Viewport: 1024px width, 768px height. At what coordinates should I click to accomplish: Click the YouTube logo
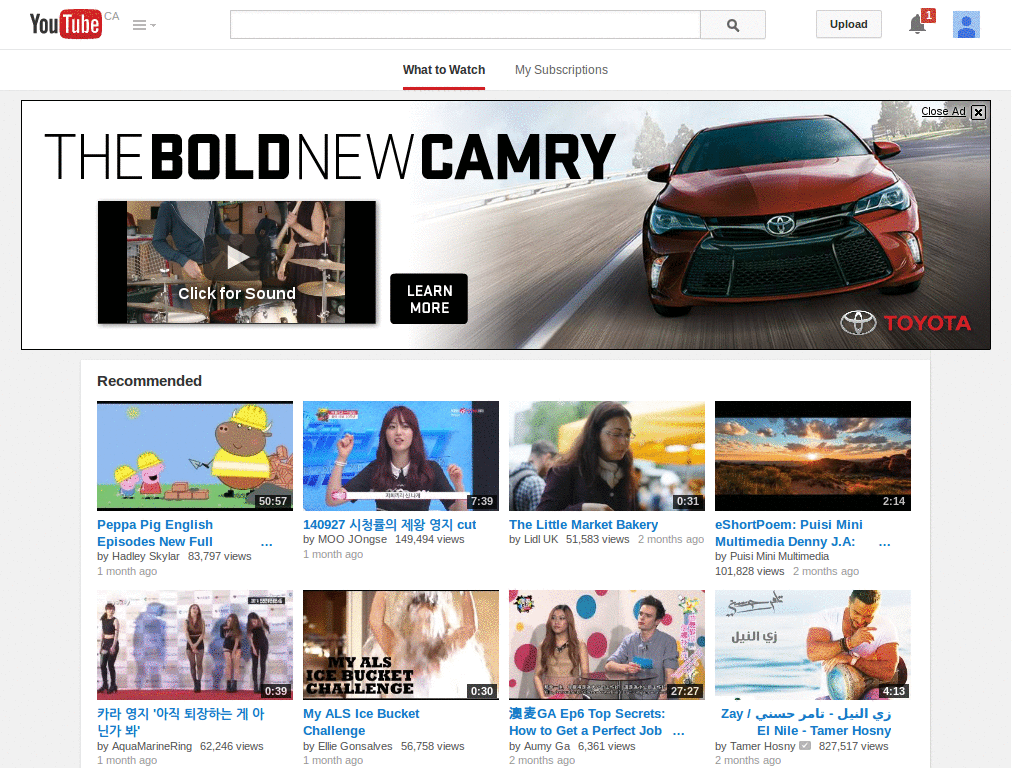65,24
